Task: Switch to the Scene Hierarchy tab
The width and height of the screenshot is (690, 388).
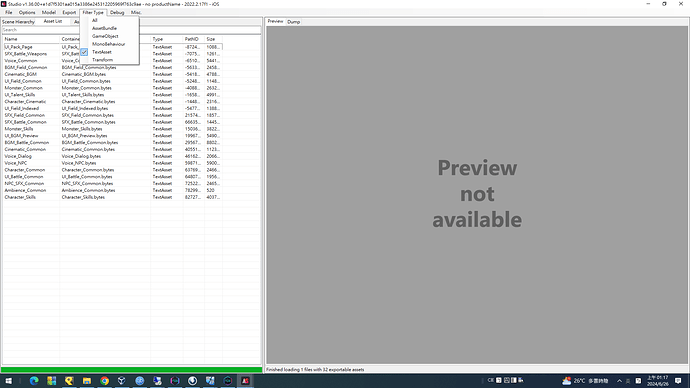Action: (x=18, y=22)
